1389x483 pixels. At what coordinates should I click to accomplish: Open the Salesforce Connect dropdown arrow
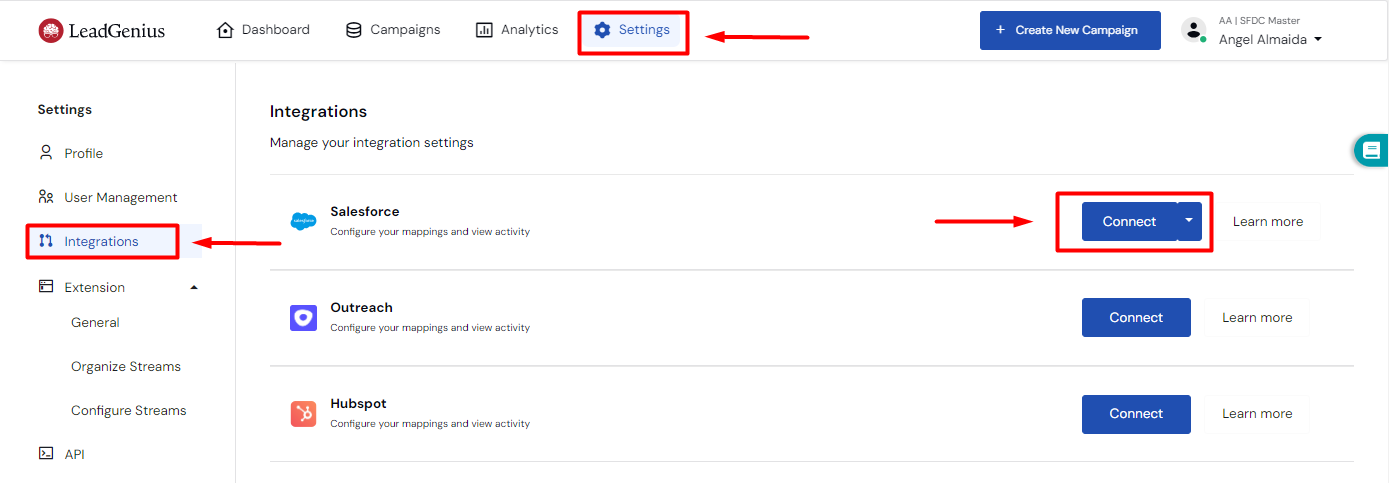pyautogui.click(x=1189, y=221)
